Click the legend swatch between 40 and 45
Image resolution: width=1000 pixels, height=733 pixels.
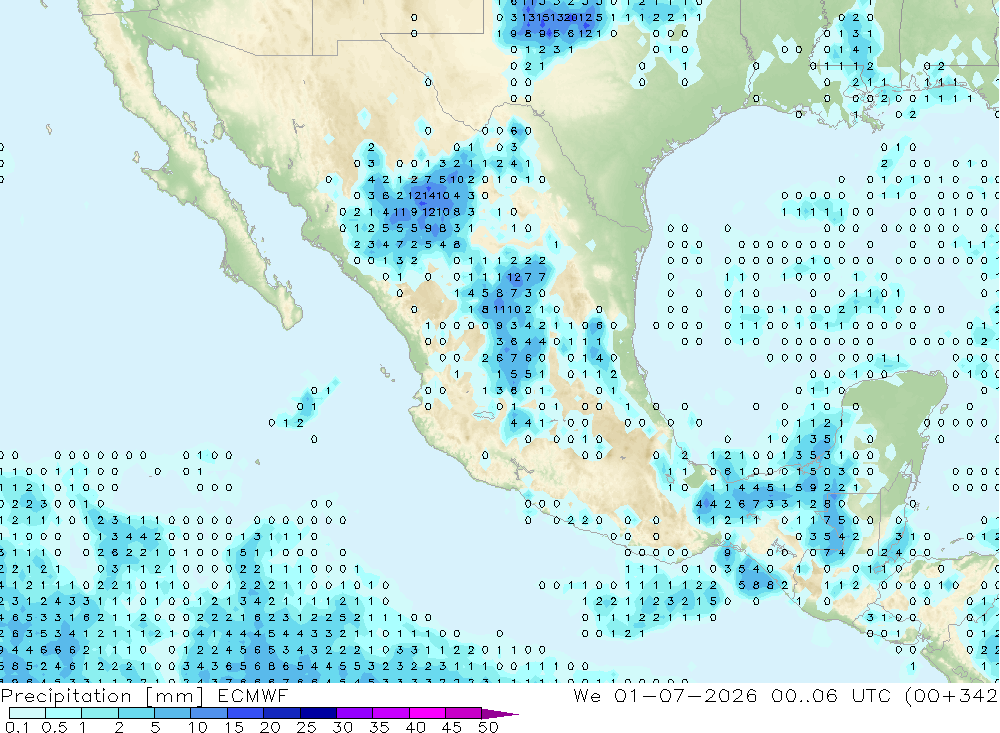click(x=427, y=713)
